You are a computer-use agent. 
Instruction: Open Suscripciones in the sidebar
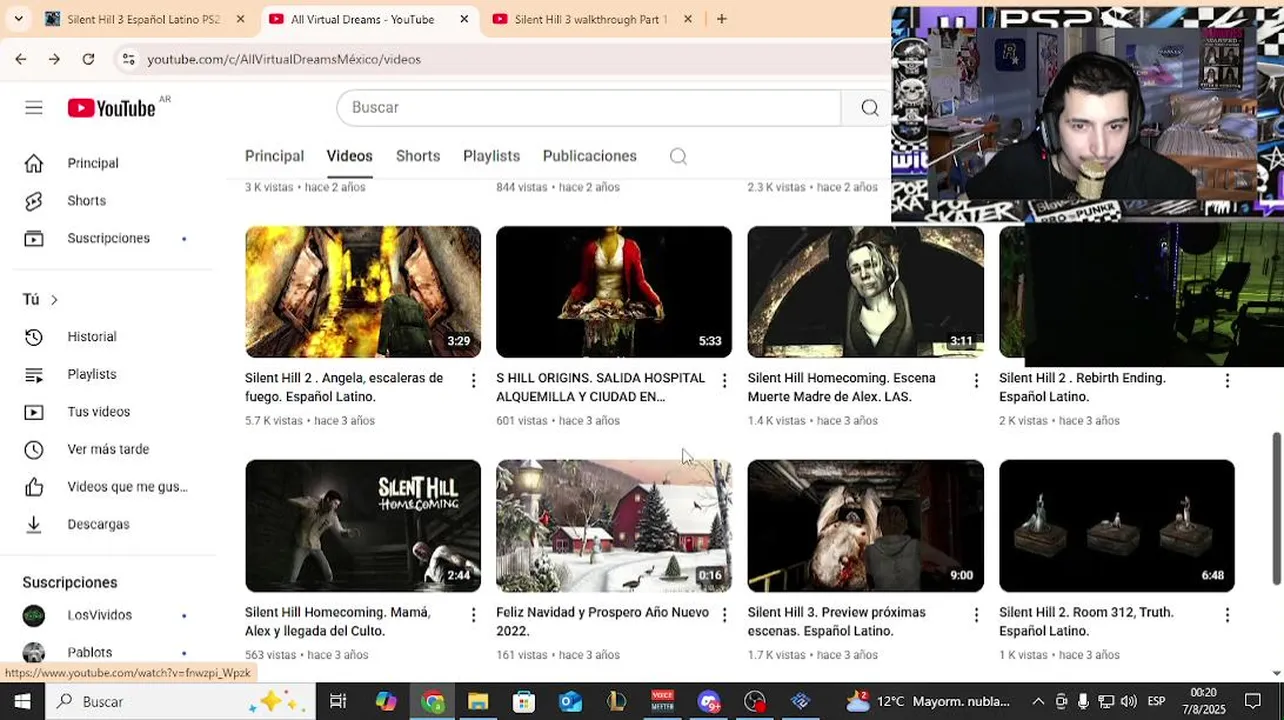(108, 238)
